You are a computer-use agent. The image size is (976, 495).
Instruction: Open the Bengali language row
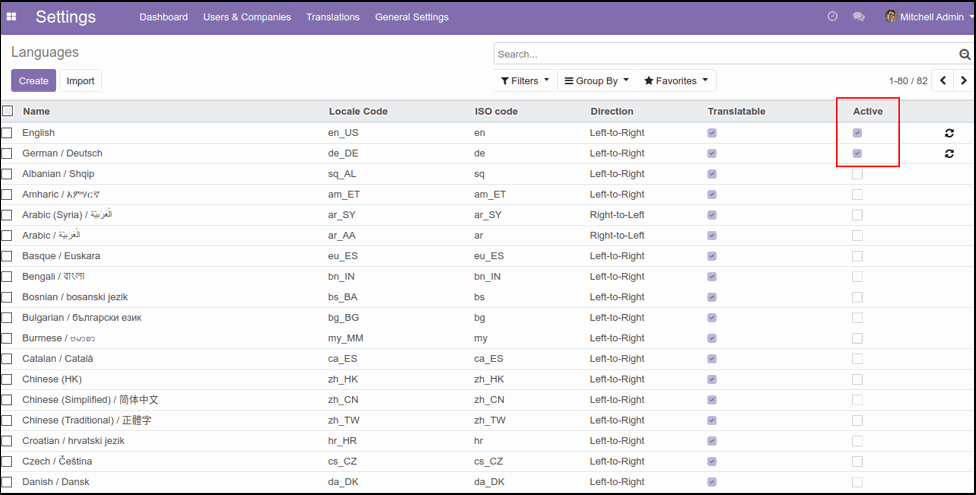click(488, 276)
